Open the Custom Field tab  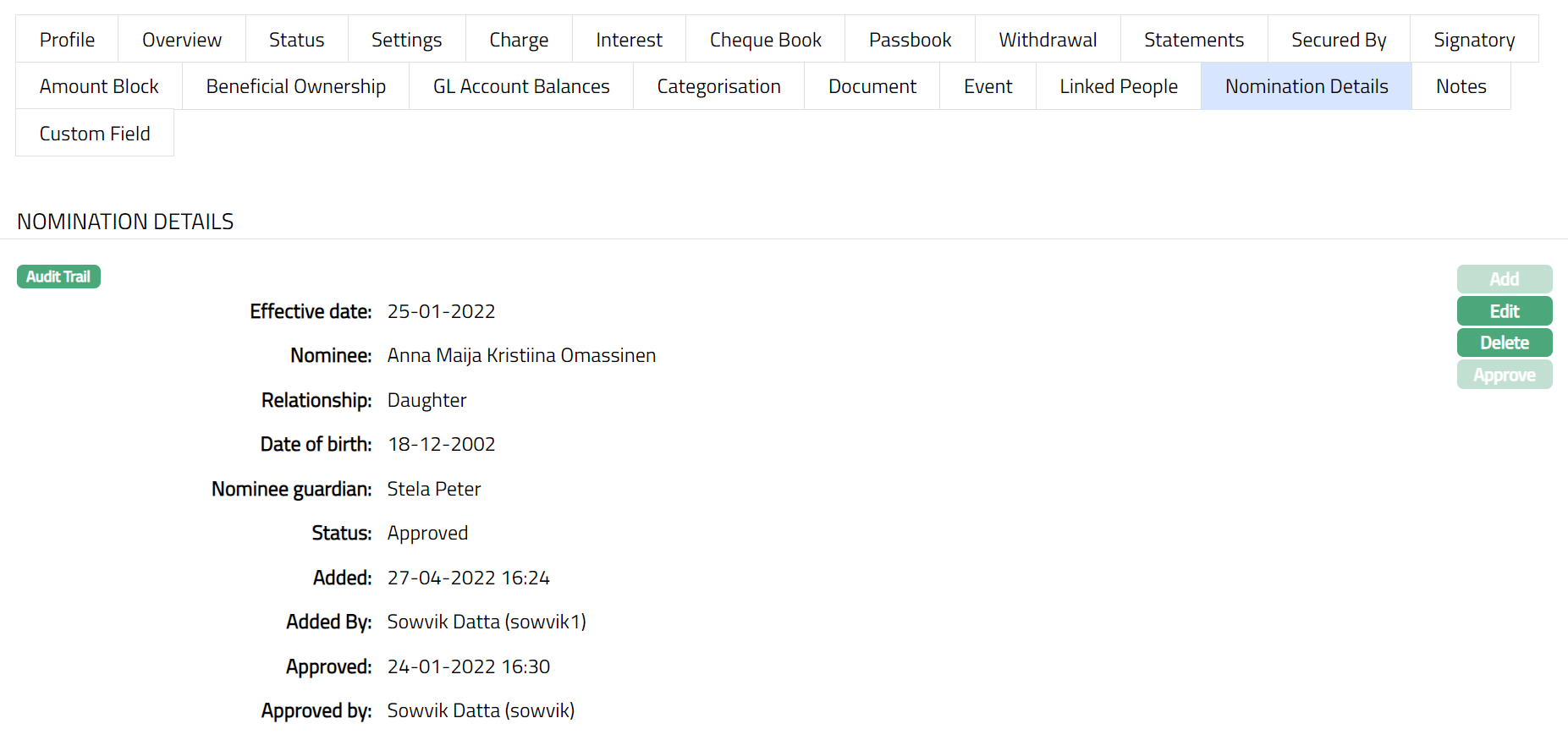(x=95, y=134)
